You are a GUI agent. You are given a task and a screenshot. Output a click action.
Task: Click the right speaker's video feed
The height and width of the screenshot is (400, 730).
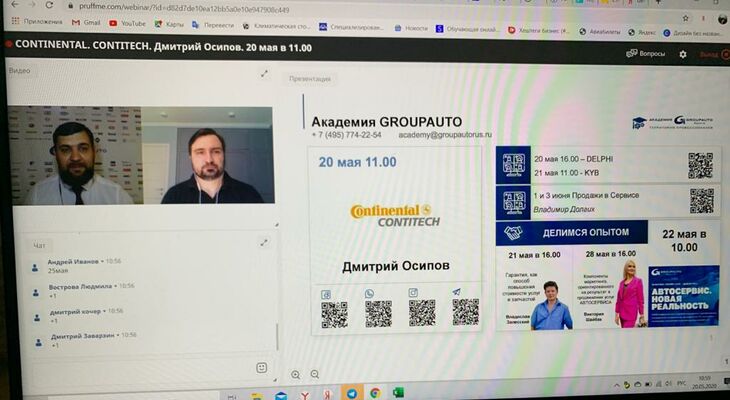coord(207,156)
